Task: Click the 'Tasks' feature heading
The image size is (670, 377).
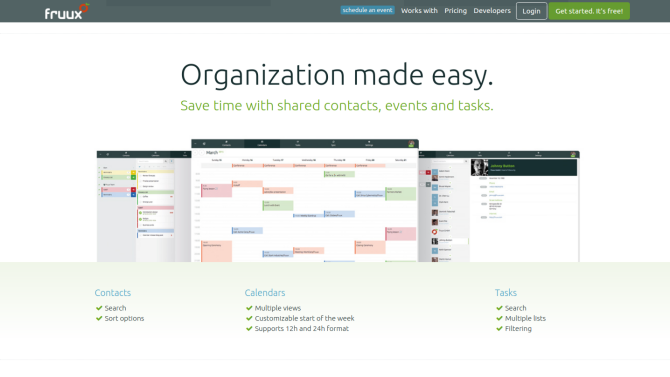Action: [x=505, y=293]
